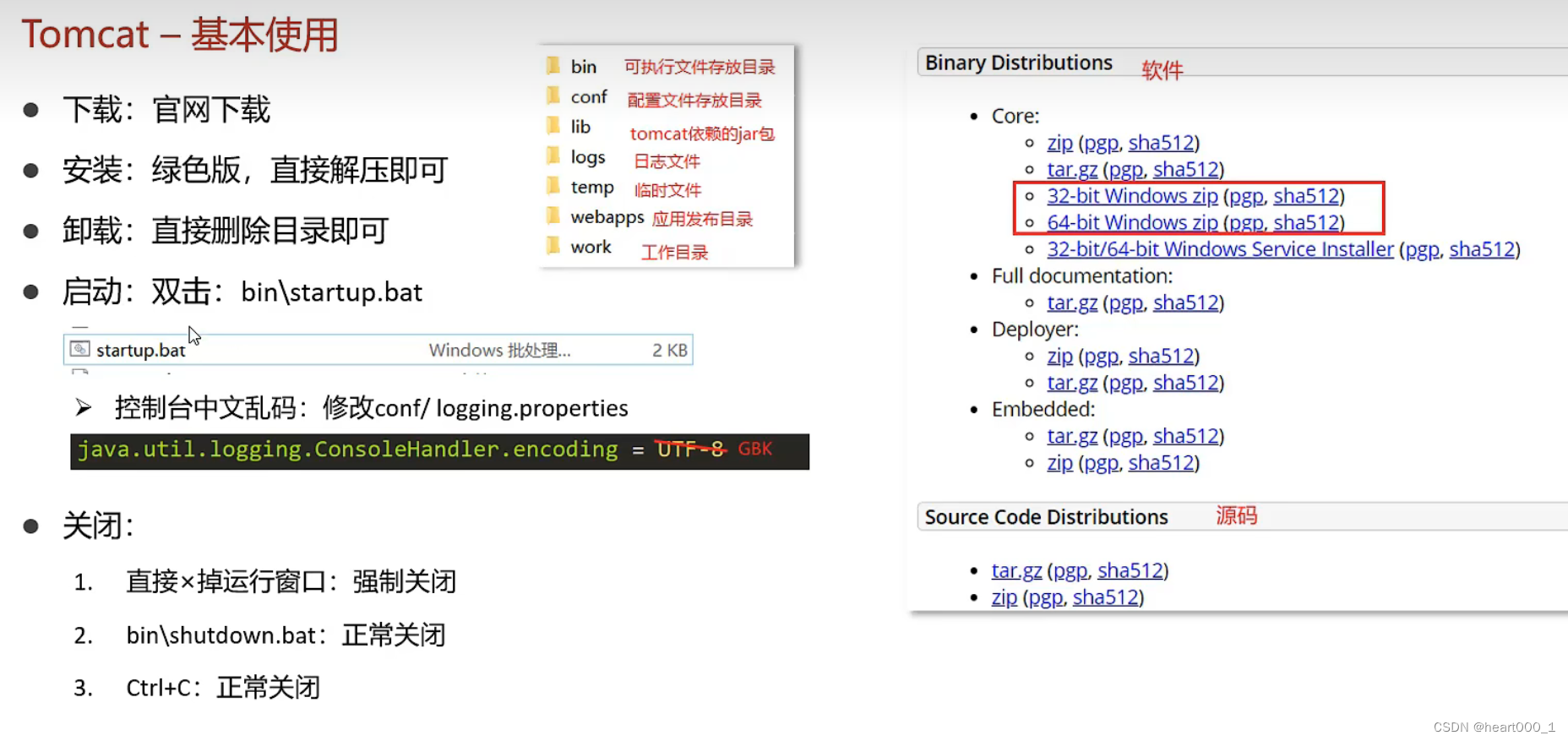Image resolution: width=1568 pixels, height=741 pixels.
Task: Open sha512 link beside Embedded tar.gz
Action: [1186, 436]
